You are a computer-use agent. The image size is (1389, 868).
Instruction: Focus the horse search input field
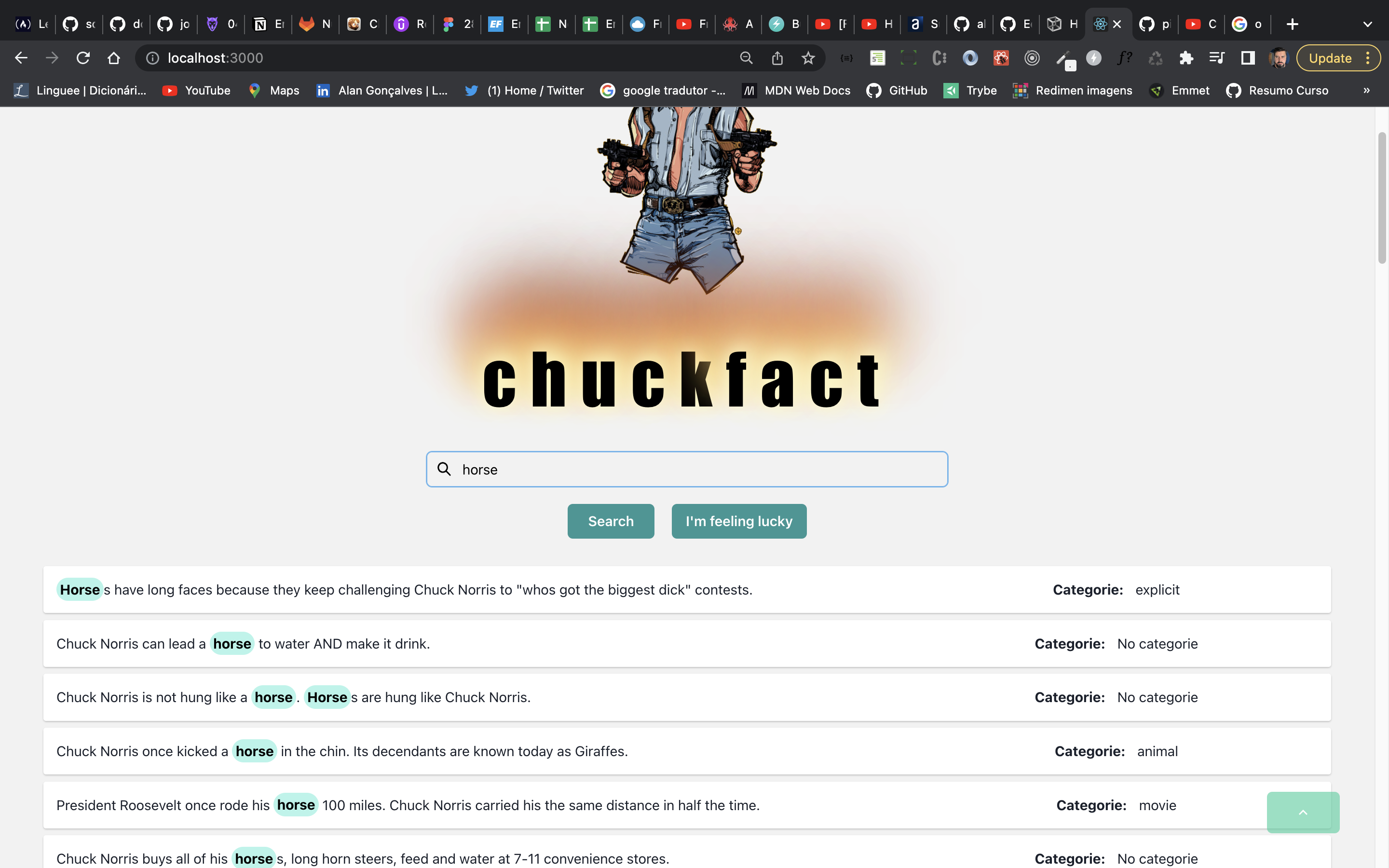(x=687, y=470)
